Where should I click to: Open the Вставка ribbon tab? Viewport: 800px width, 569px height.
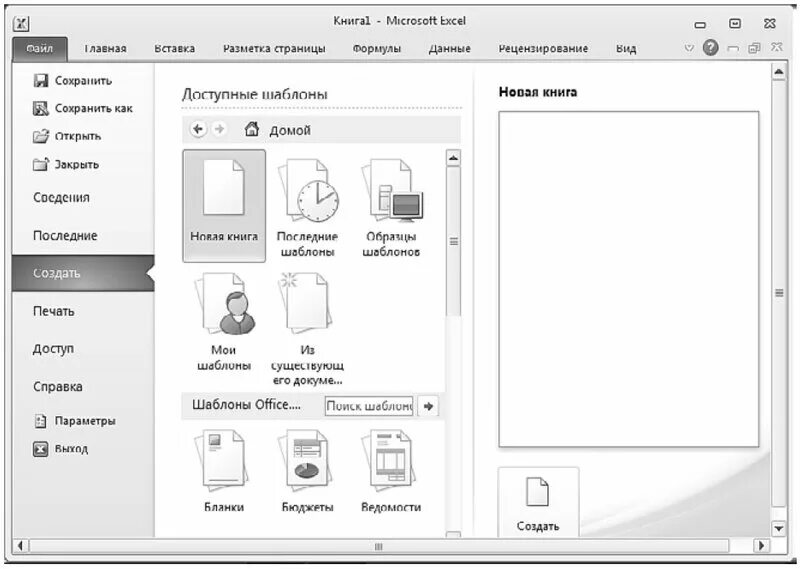[x=174, y=49]
